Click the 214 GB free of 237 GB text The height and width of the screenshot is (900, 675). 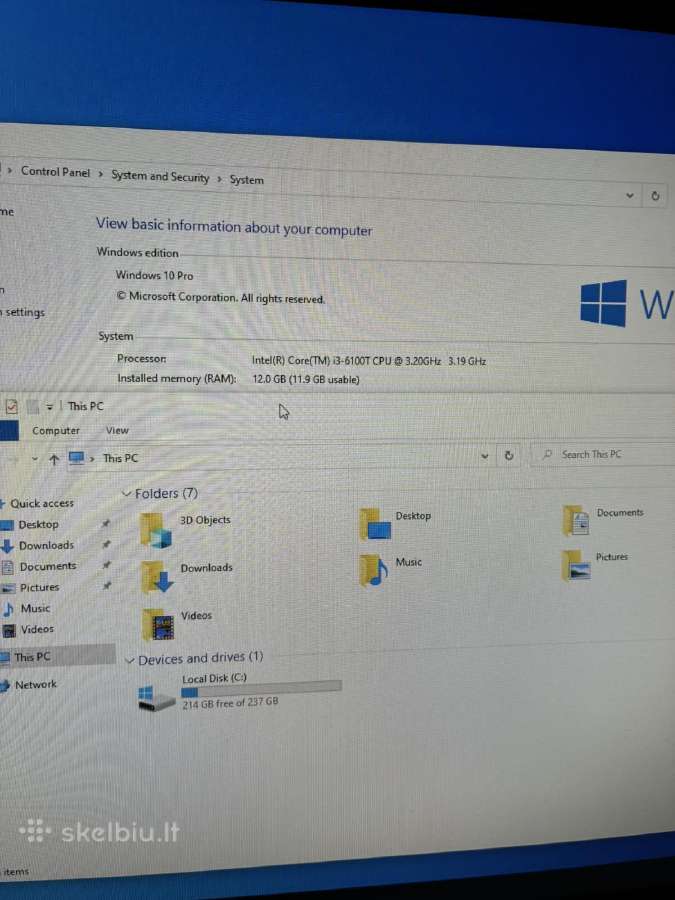pos(230,703)
